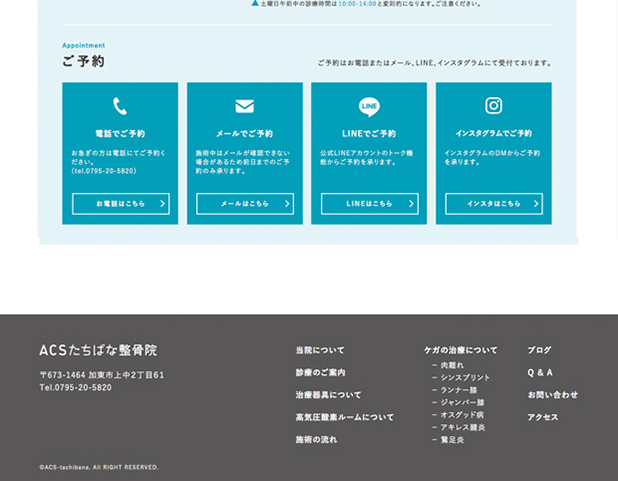Click chevron arrow in お電話はこちら button
Image resolution: width=618 pixels, height=481 pixels.
click(162, 204)
